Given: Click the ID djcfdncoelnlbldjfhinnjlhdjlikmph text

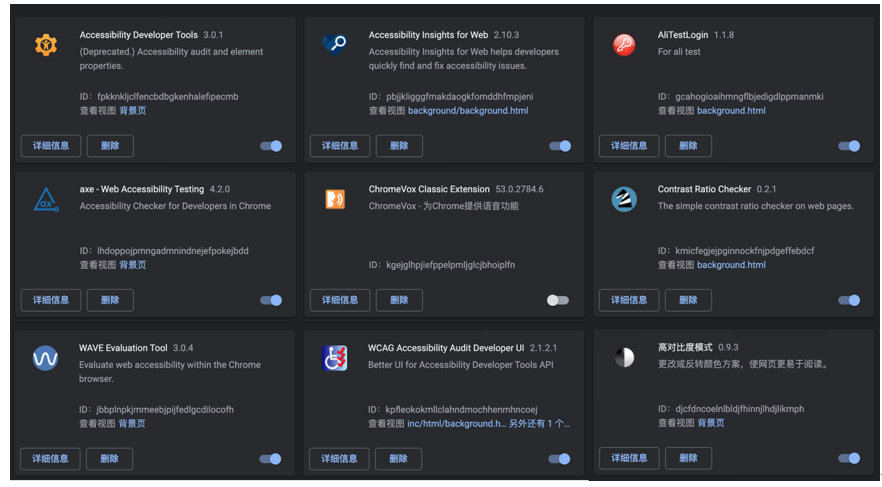Looking at the screenshot, I should (731, 409).
